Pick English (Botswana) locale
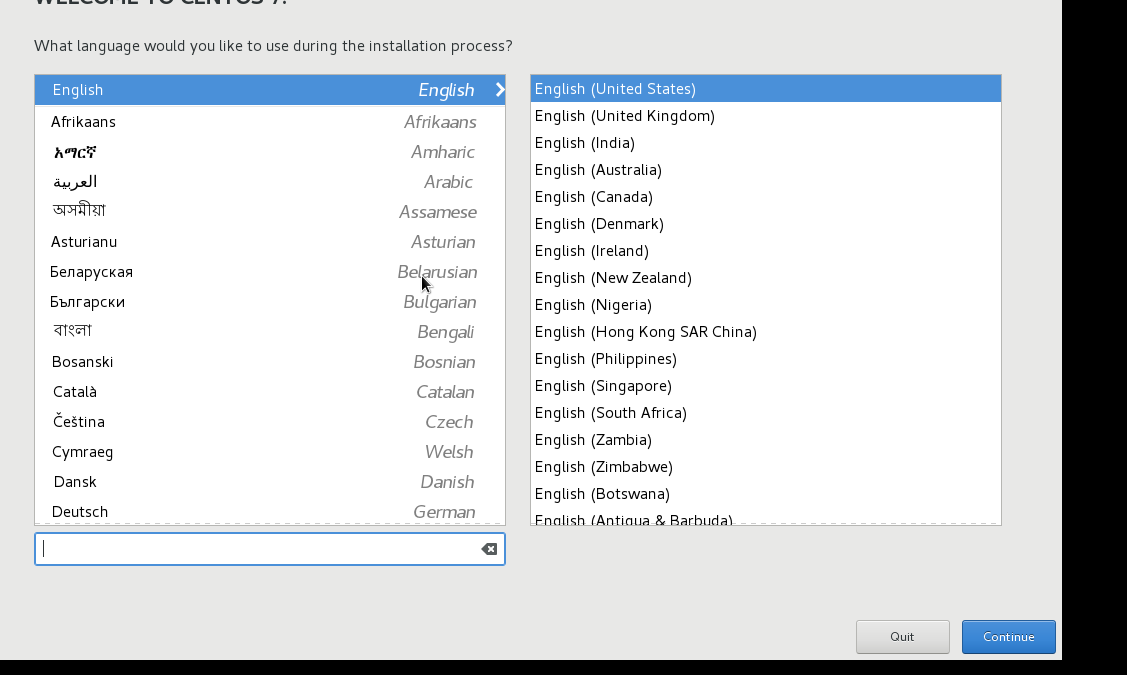The height and width of the screenshot is (675, 1127). pos(765,494)
